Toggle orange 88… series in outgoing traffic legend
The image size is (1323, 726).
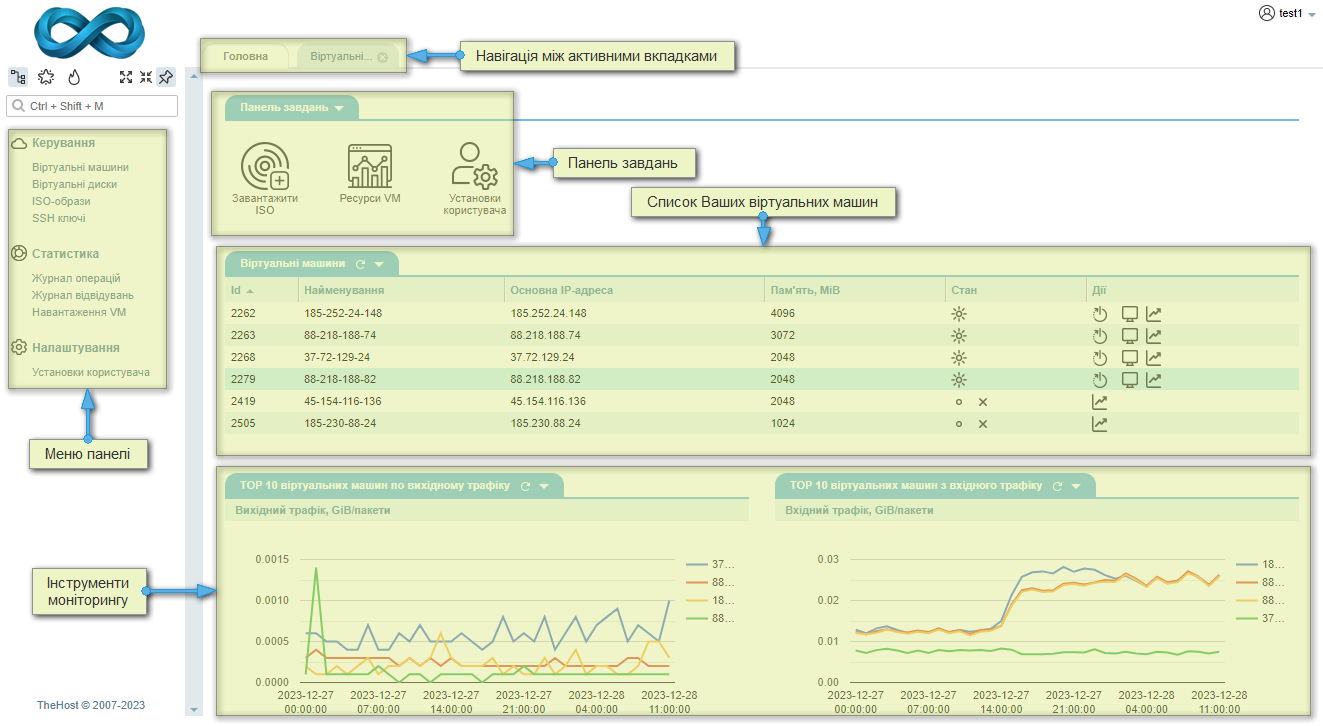709,582
